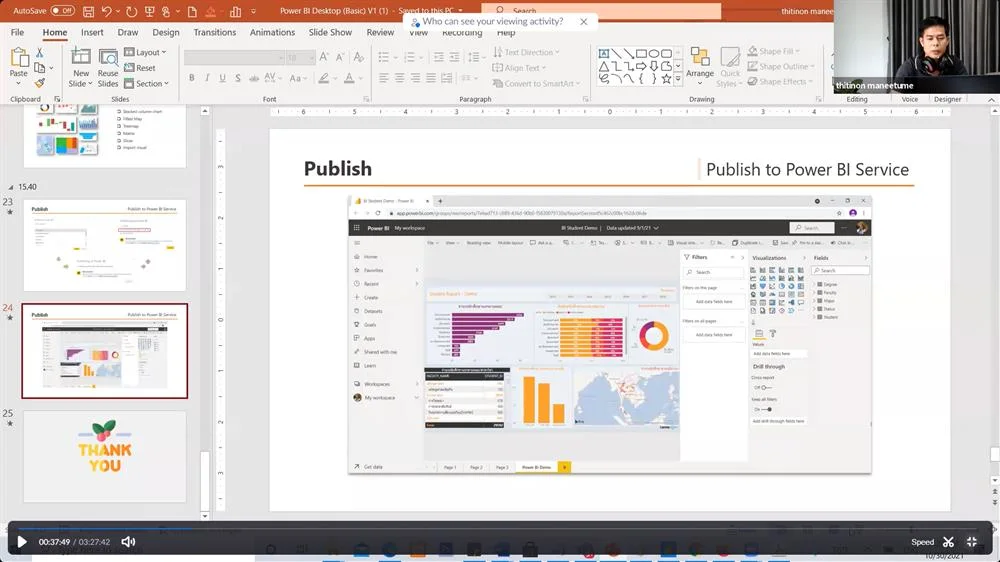The height and width of the screenshot is (562, 1000).
Task: Click the Save icon in title bar
Action: click(89, 11)
